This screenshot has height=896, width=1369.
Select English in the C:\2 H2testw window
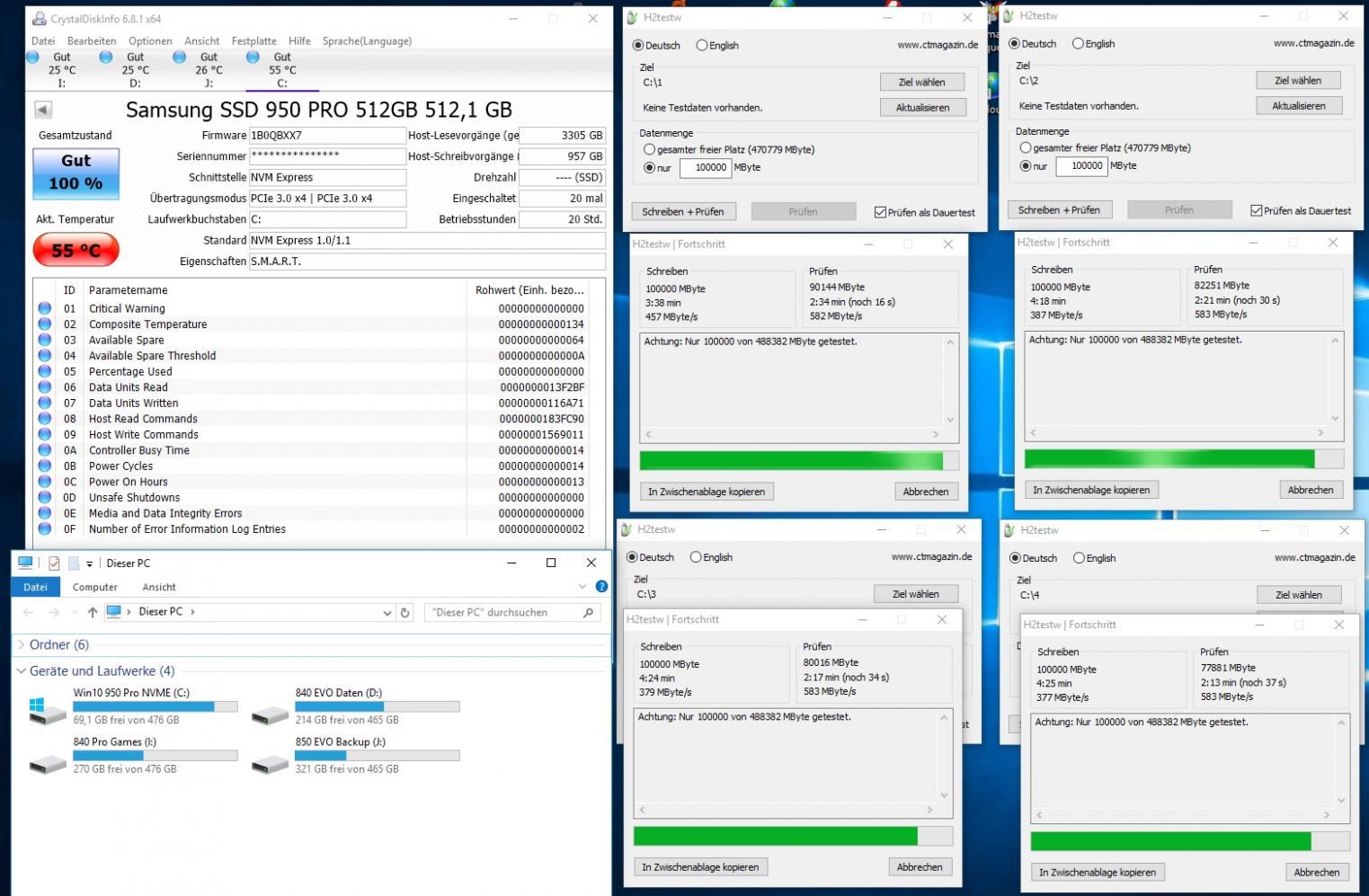point(1093,43)
